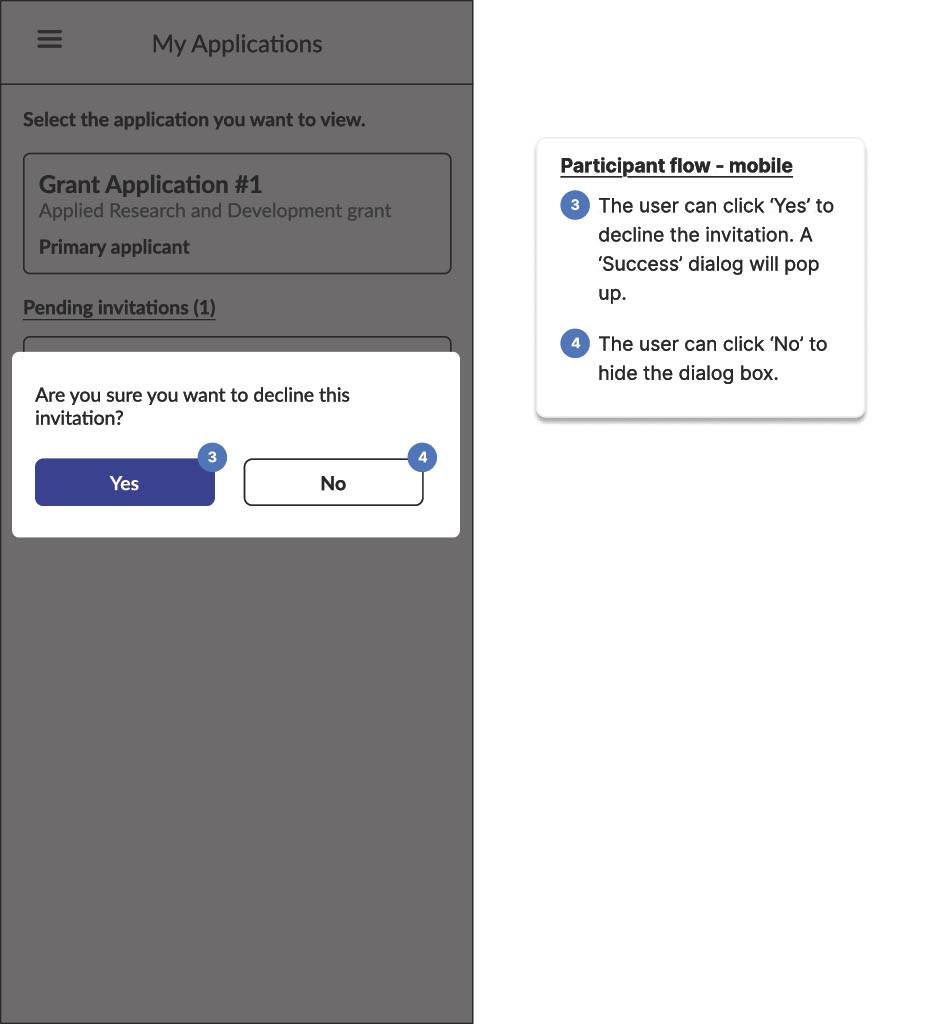Click badge 3 on the Yes button

212,457
